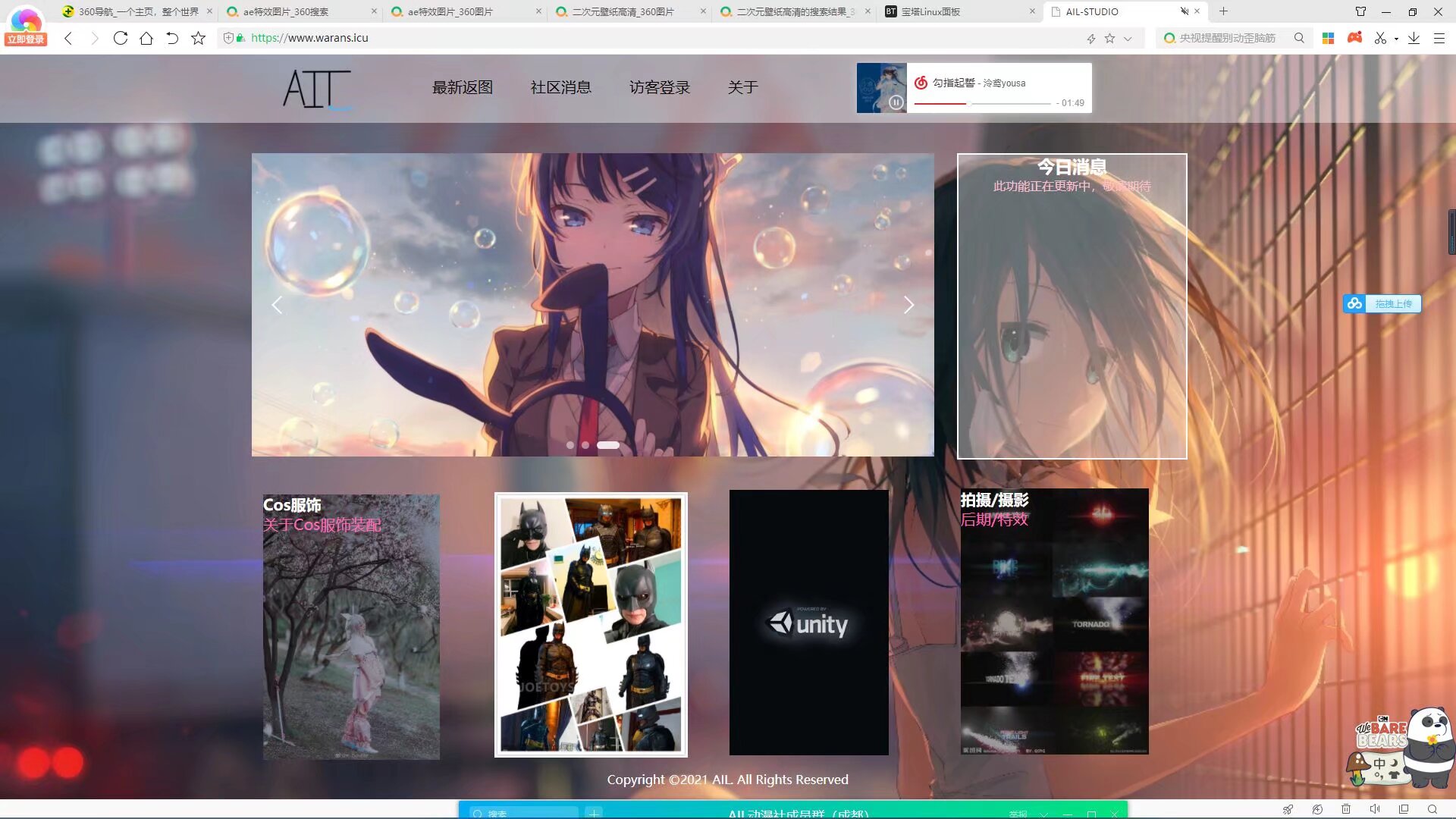Expand the screenshot tool dropdown arrow
This screenshot has width=1456, height=819.
(1396, 39)
